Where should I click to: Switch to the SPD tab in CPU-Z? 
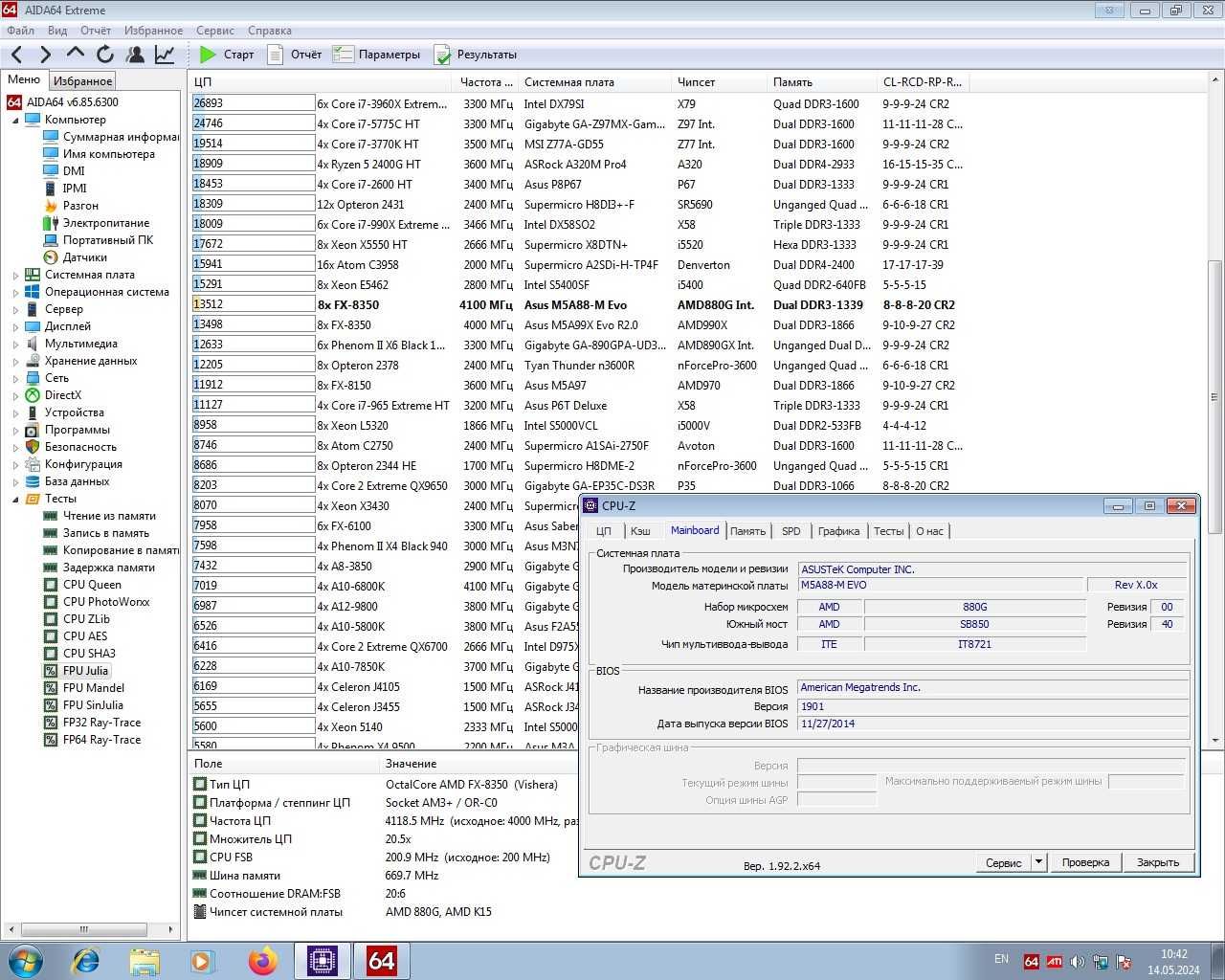(x=791, y=531)
